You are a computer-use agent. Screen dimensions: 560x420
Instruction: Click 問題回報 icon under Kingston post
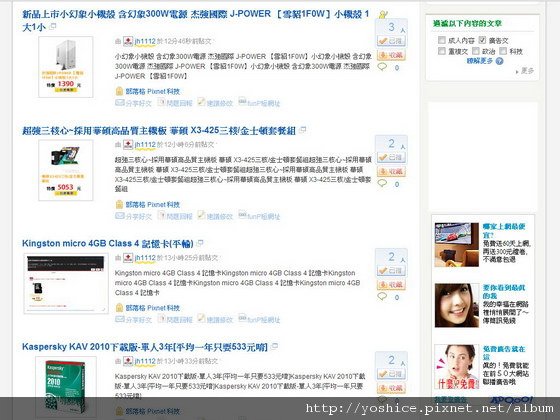[161, 319]
